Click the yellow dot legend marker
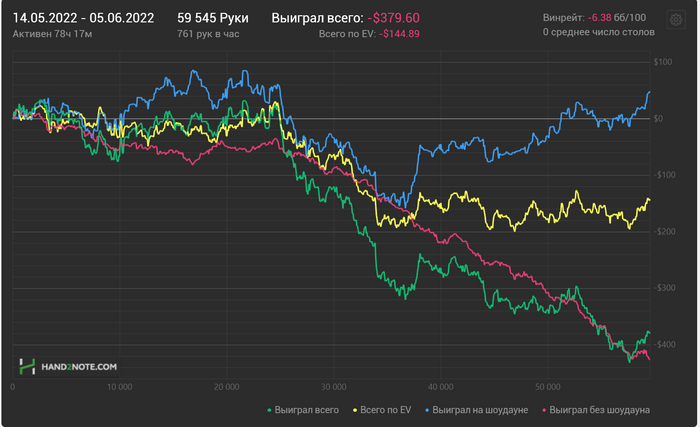Image resolution: width=700 pixels, height=427 pixels. click(x=354, y=410)
